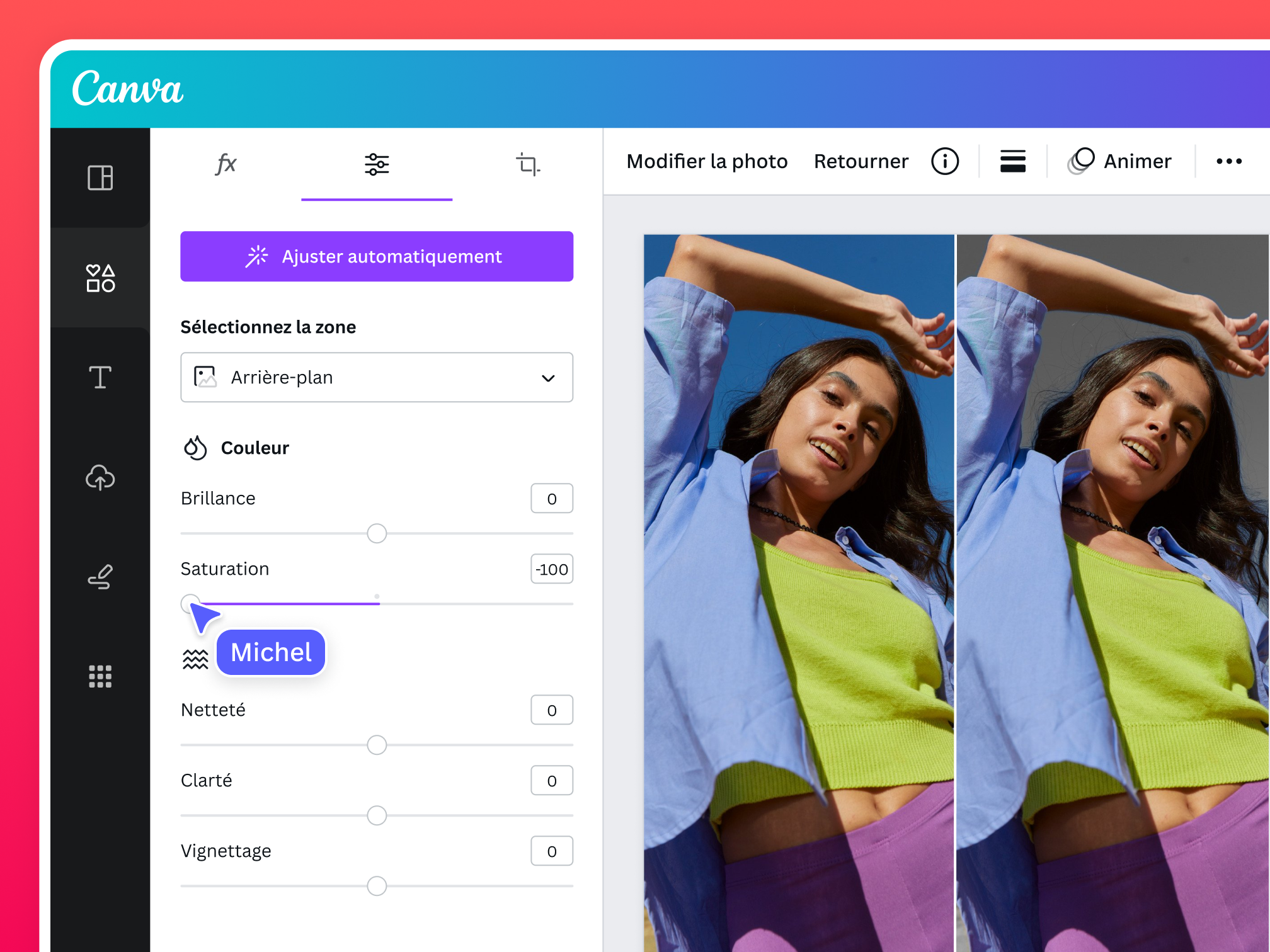Viewport: 1270px width, 952px height.
Task: Click the Animer button
Action: (1119, 161)
